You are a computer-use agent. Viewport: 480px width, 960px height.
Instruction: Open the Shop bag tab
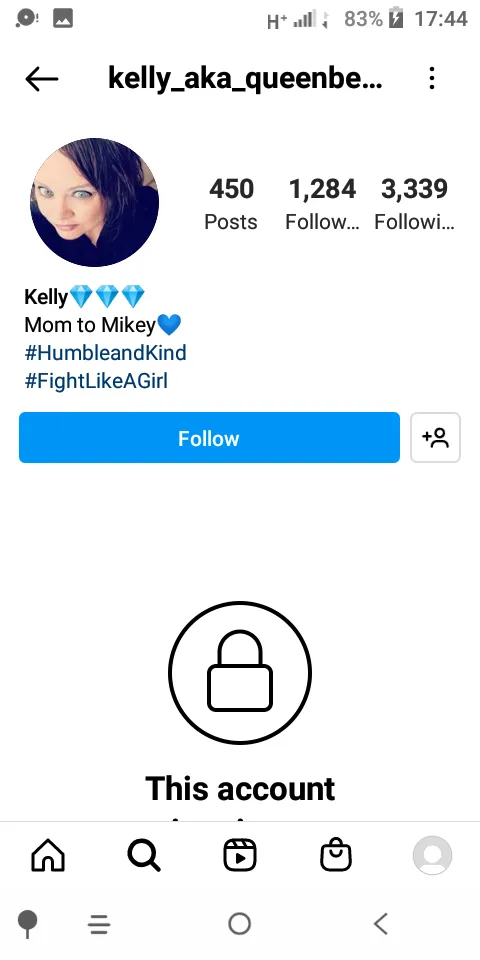point(336,855)
